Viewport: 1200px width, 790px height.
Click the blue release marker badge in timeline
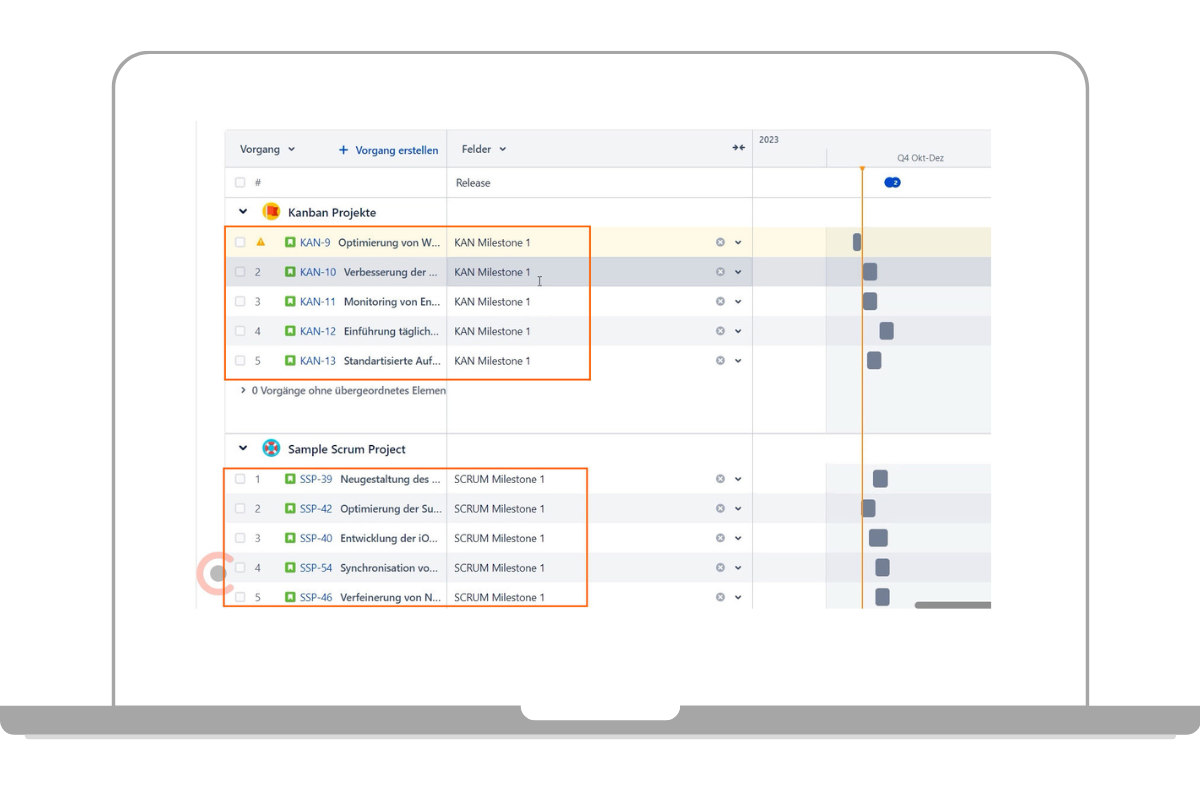pos(892,183)
